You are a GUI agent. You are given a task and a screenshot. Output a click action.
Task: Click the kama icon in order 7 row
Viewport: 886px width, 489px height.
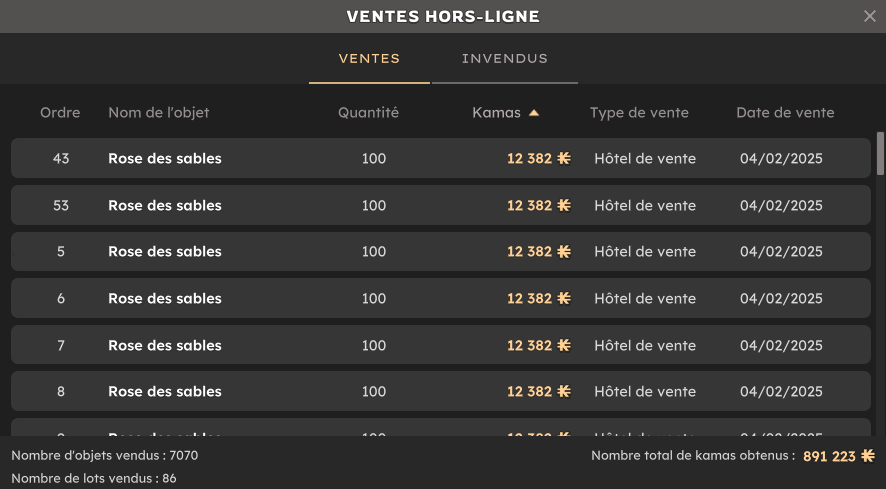pyautogui.click(x=564, y=345)
